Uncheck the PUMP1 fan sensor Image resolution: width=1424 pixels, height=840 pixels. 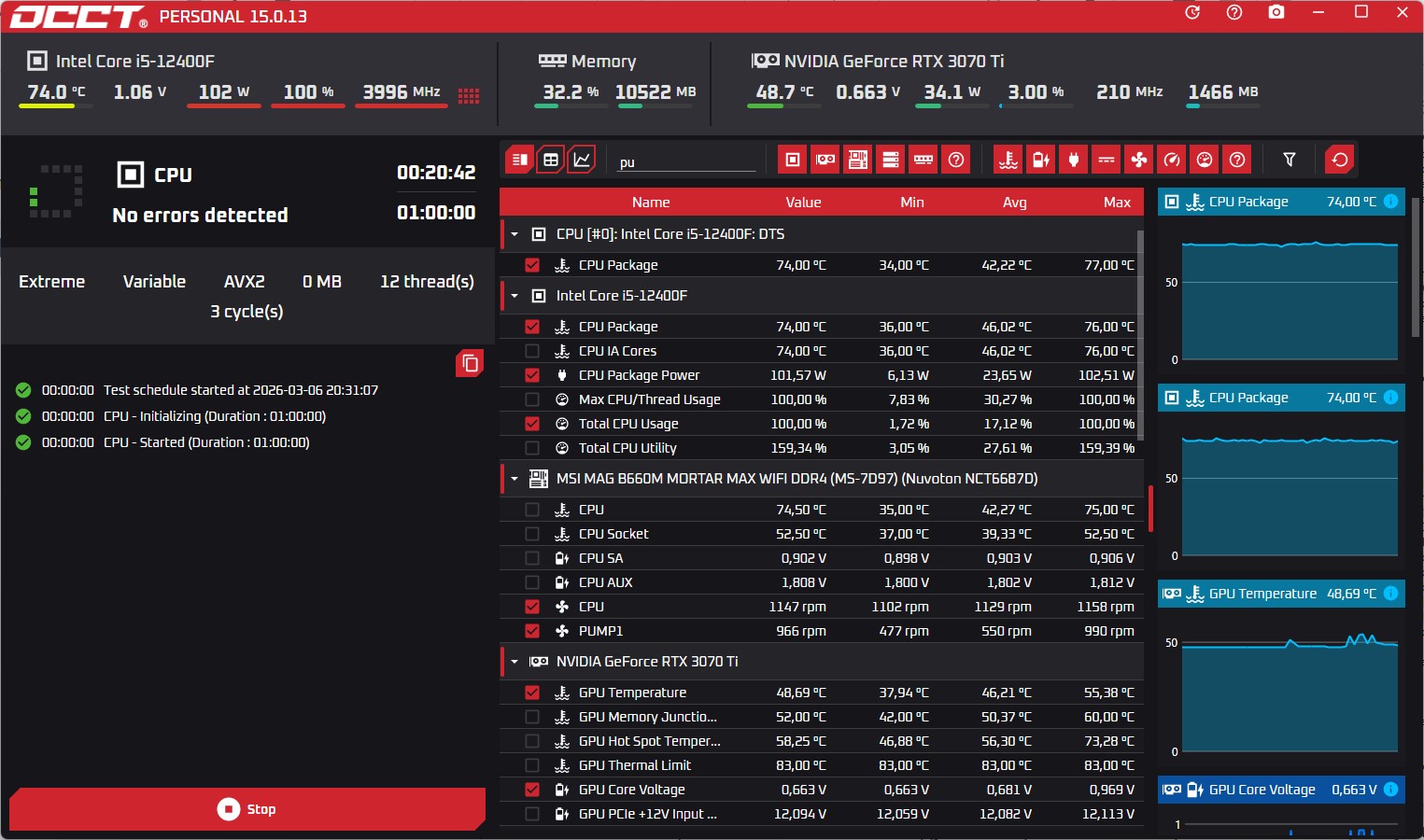click(532, 631)
